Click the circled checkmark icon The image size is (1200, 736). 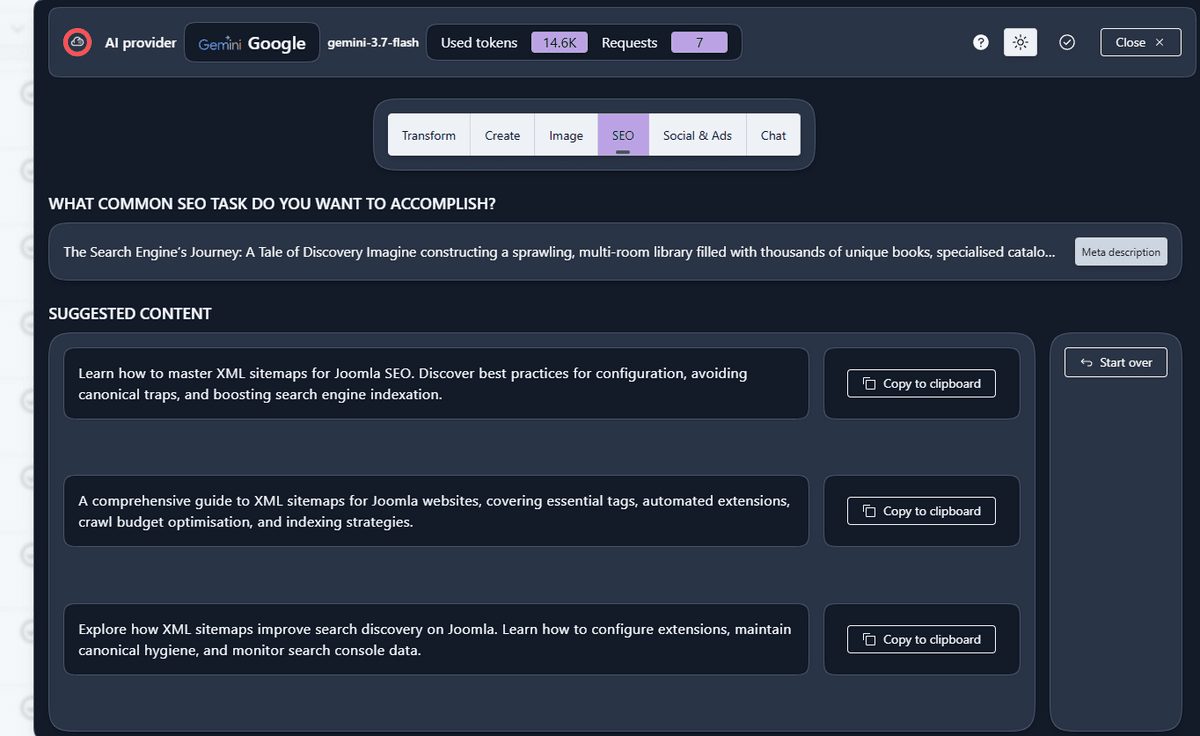[1067, 42]
